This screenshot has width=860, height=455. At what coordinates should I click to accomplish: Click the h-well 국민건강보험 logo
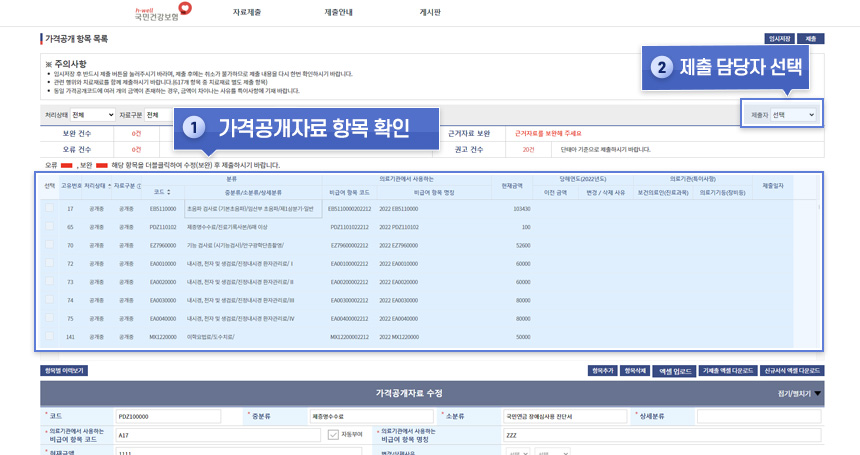pos(163,12)
